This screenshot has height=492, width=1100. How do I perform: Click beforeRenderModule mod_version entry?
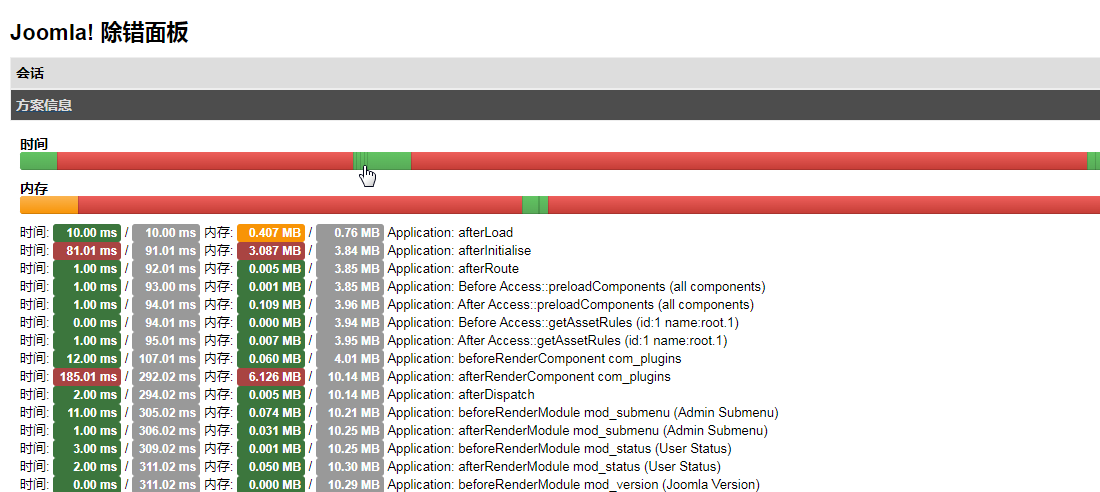tap(573, 485)
